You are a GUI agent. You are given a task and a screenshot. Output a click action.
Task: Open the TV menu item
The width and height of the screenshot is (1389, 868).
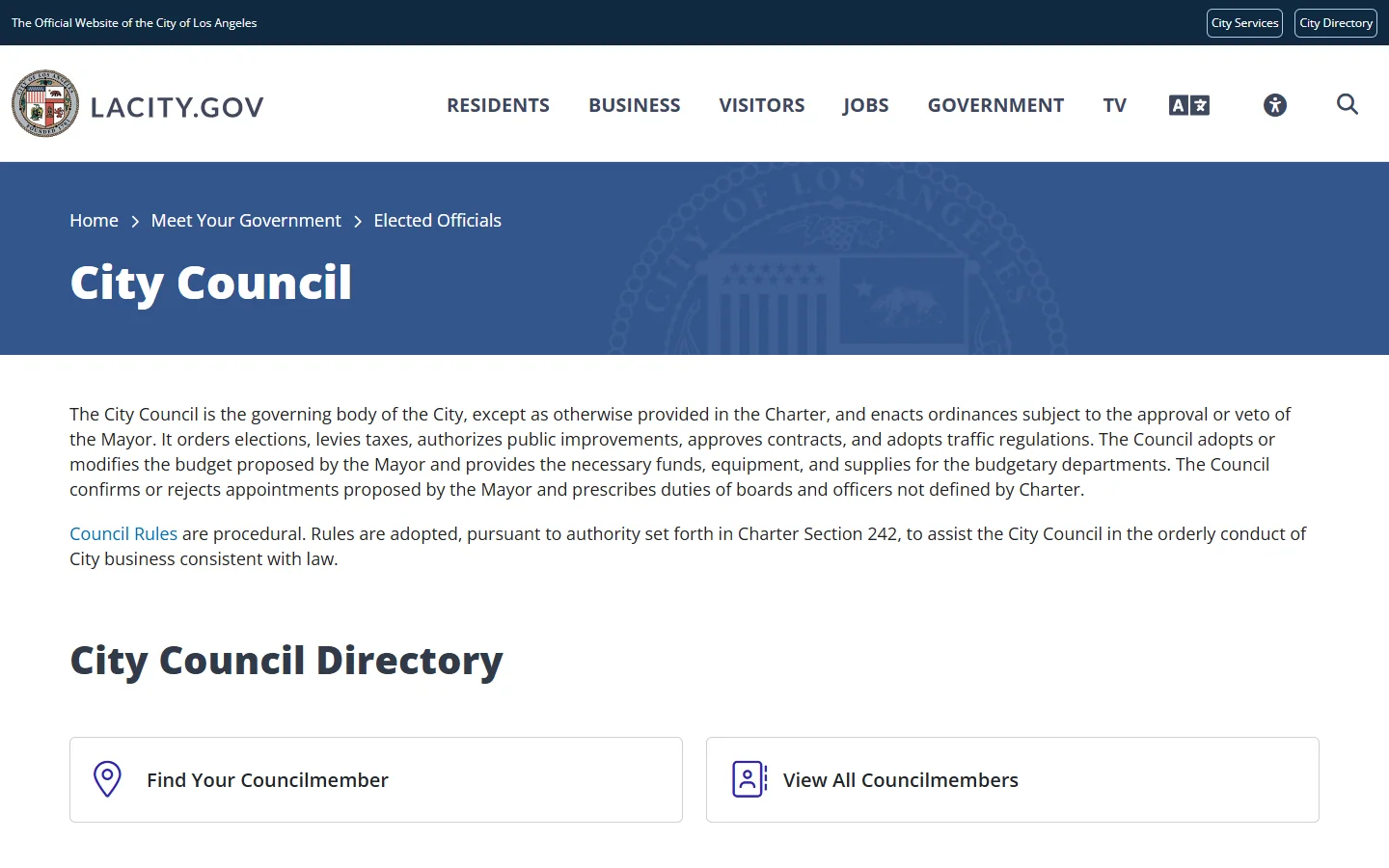click(x=1115, y=105)
